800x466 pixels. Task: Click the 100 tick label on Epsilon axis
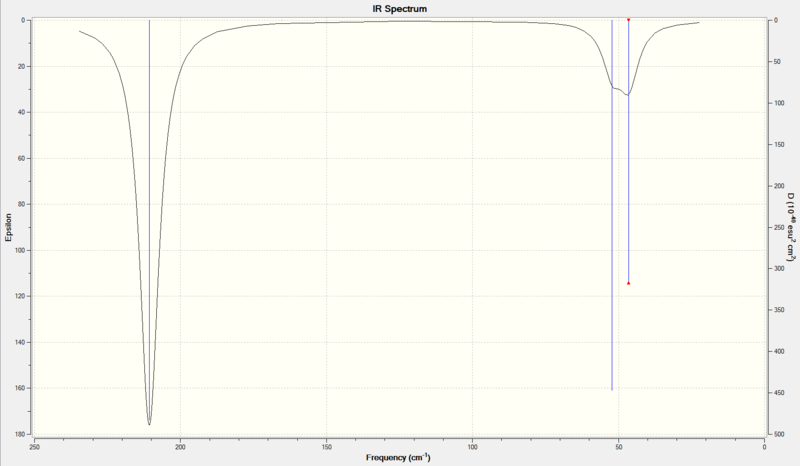click(20, 250)
